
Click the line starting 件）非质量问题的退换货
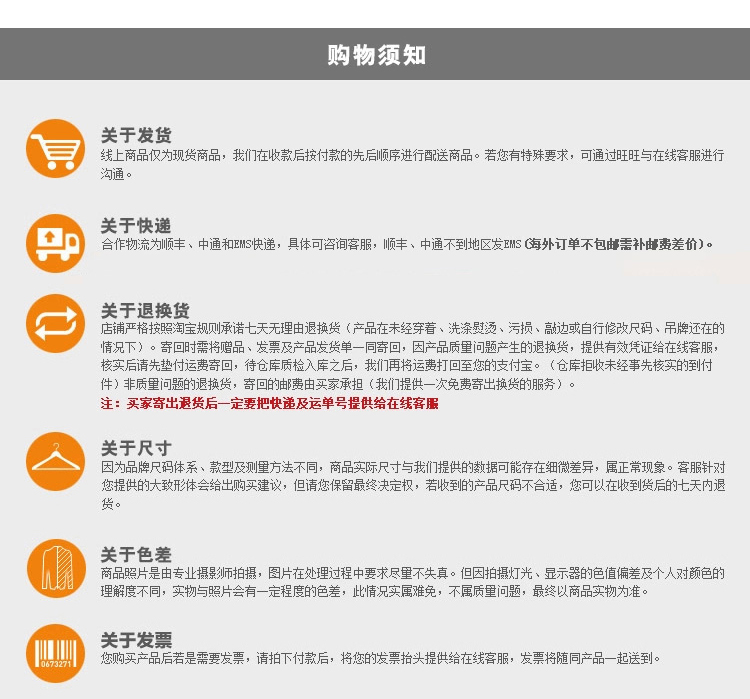pyautogui.click(x=338, y=384)
